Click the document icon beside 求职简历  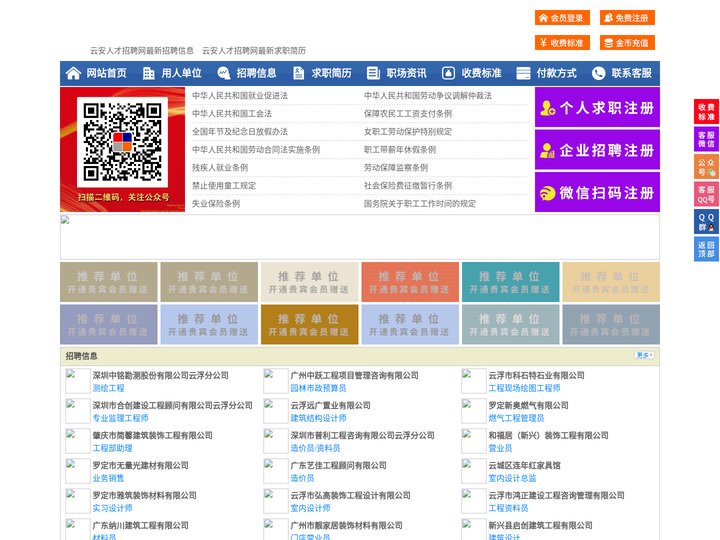pyautogui.click(x=298, y=73)
